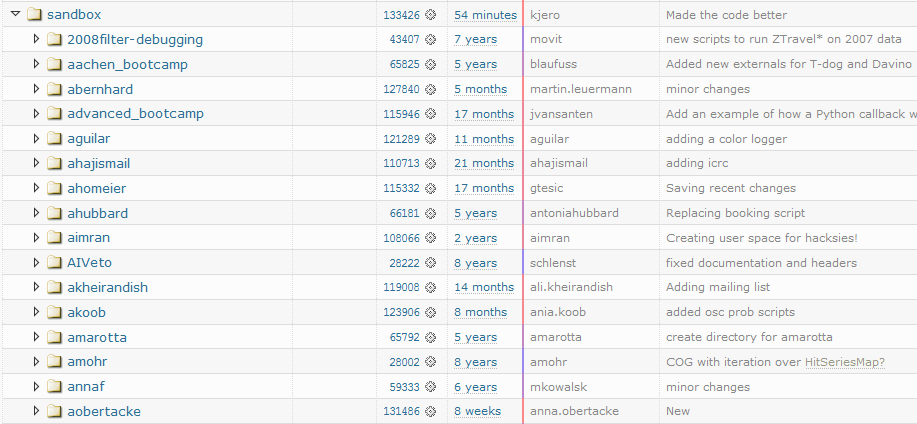Select 'create directory for amarotta' message
Screen dimensions: 917x424
(749, 337)
